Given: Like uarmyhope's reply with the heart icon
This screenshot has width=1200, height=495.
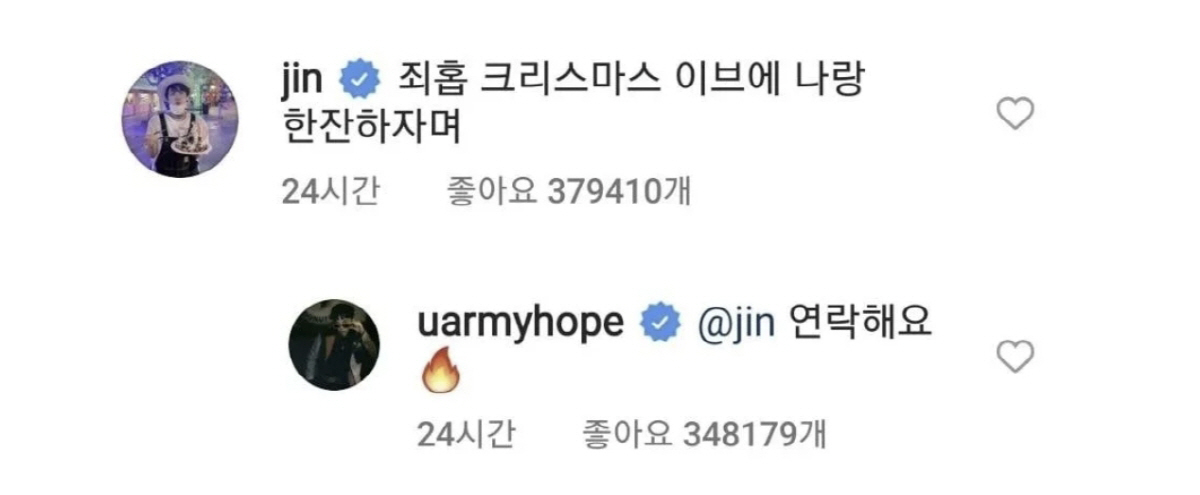Looking at the screenshot, I should click(1017, 357).
